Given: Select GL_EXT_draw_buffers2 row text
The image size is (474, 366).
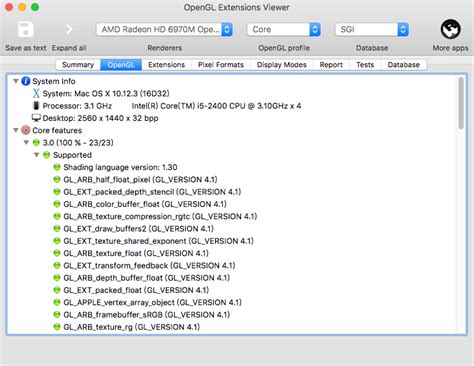Looking at the screenshot, I should tap(138, 229).
